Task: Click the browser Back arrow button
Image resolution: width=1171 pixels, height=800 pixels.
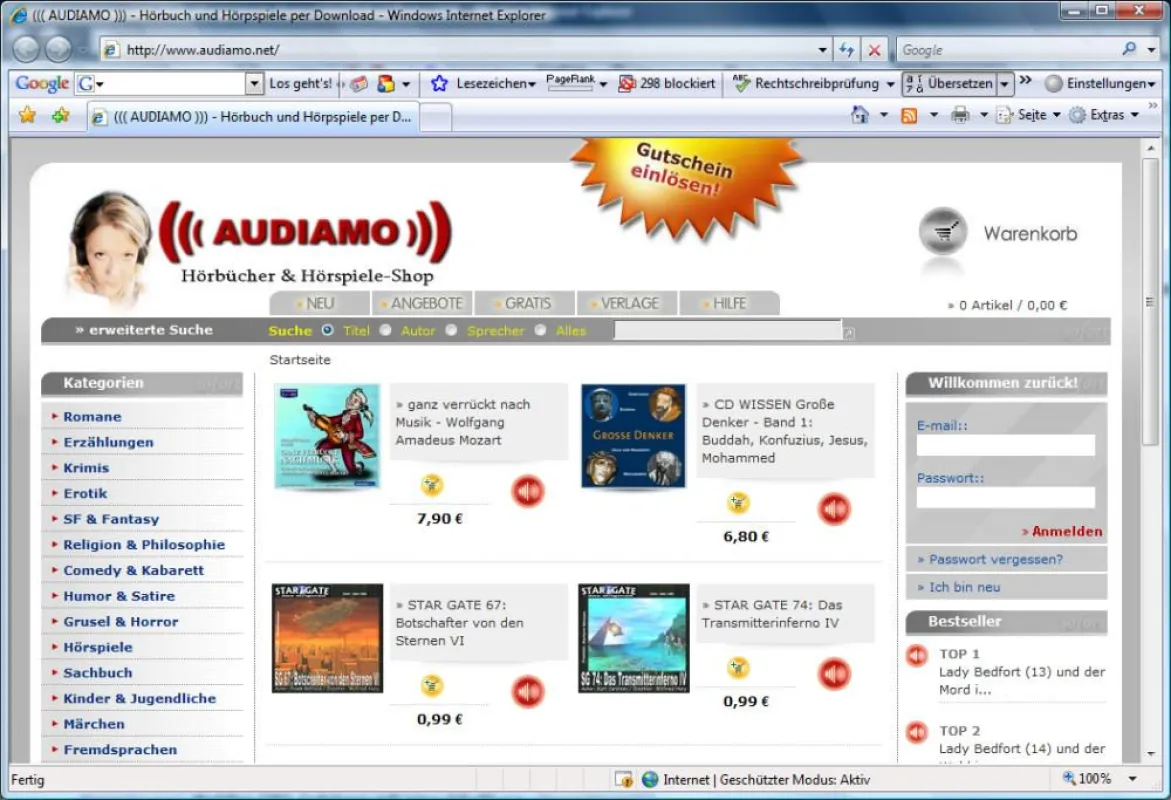Action: [x=26, y=49]
